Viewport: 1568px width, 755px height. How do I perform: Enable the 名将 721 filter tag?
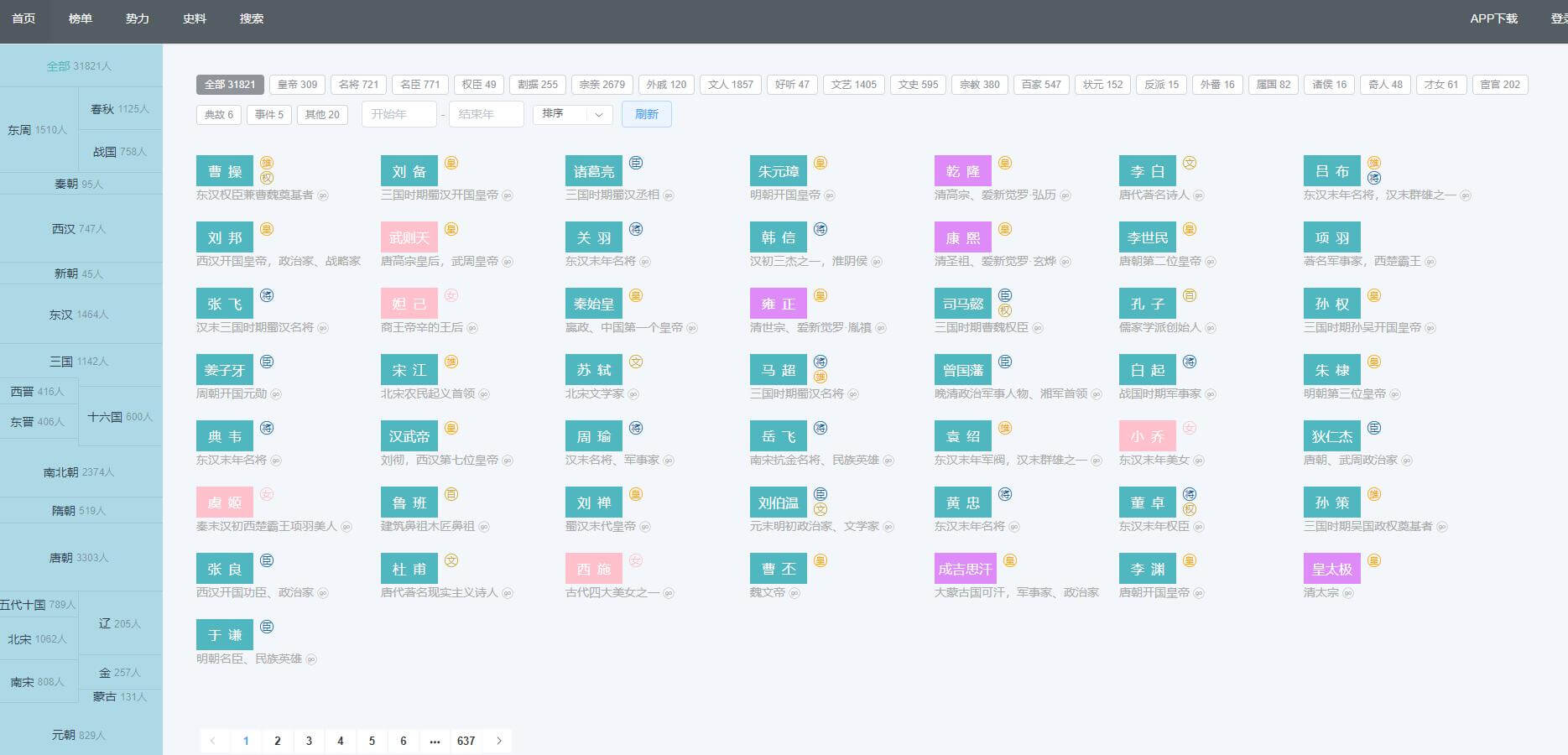point(358,85)
